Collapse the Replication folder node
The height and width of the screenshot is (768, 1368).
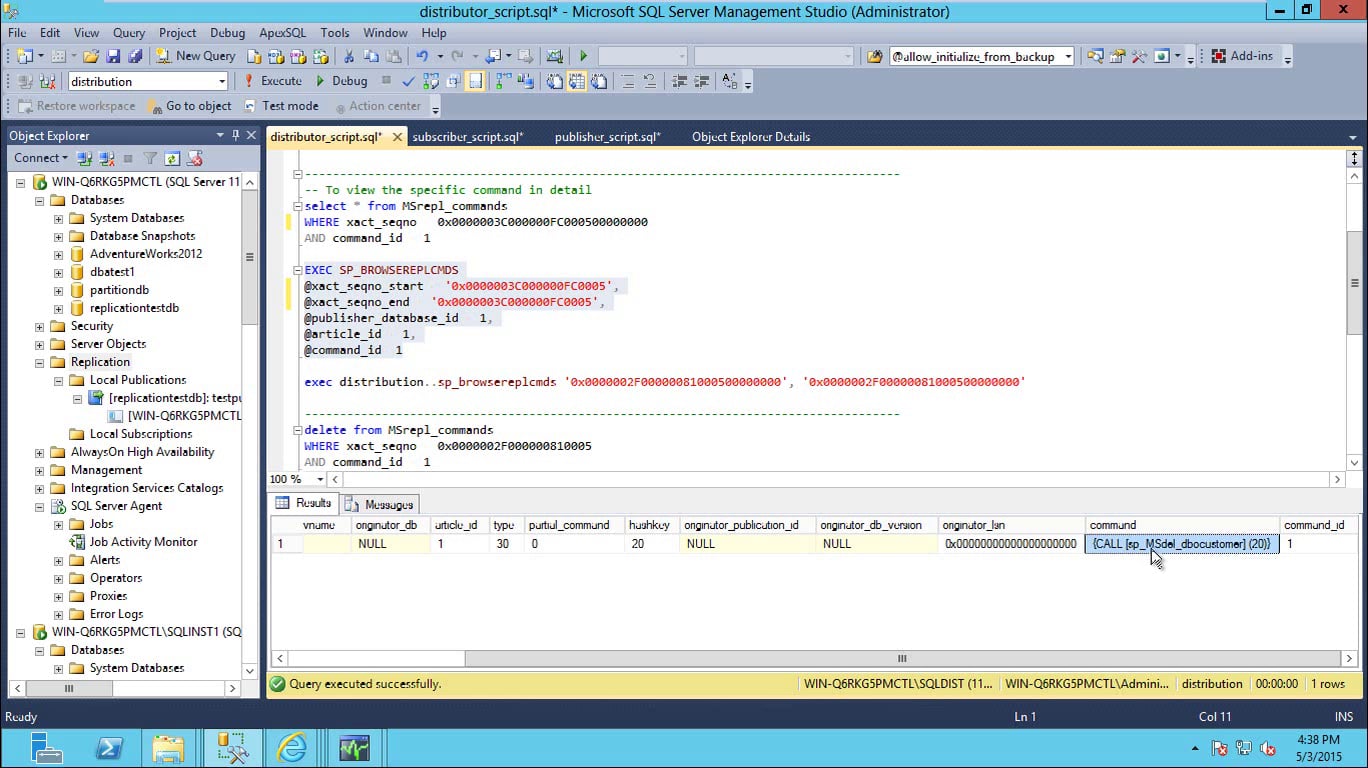click(x=39, y=362)
